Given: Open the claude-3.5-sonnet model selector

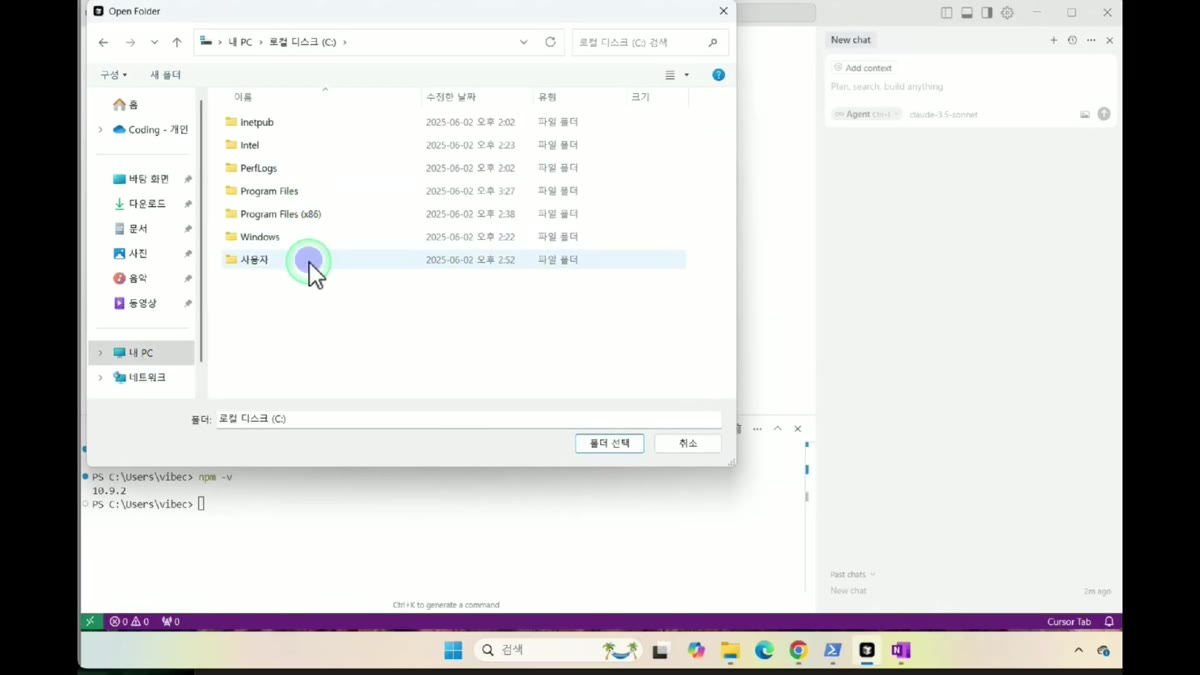Looking at the screenshot, I should (x=943, y=114).
